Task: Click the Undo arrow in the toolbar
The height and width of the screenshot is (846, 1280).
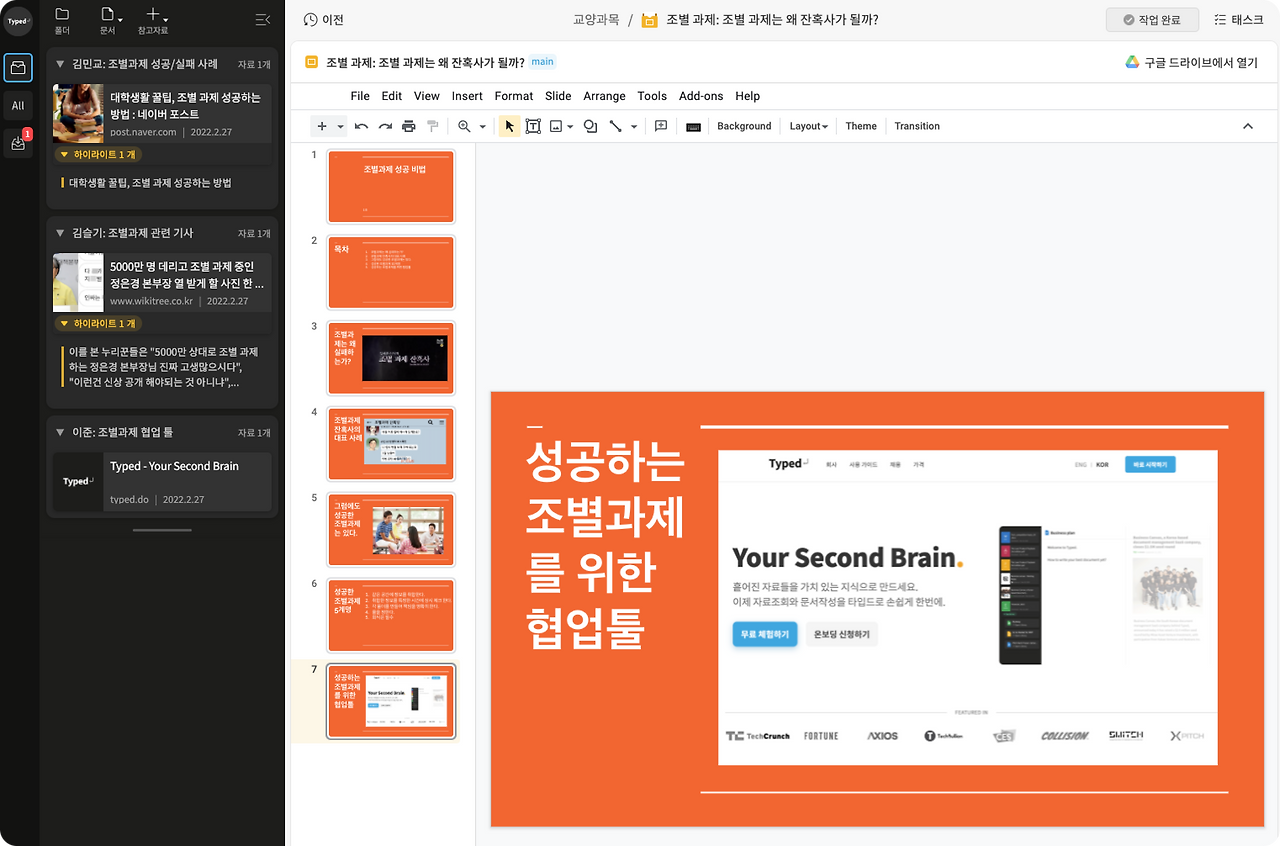Action: [361, 126]
